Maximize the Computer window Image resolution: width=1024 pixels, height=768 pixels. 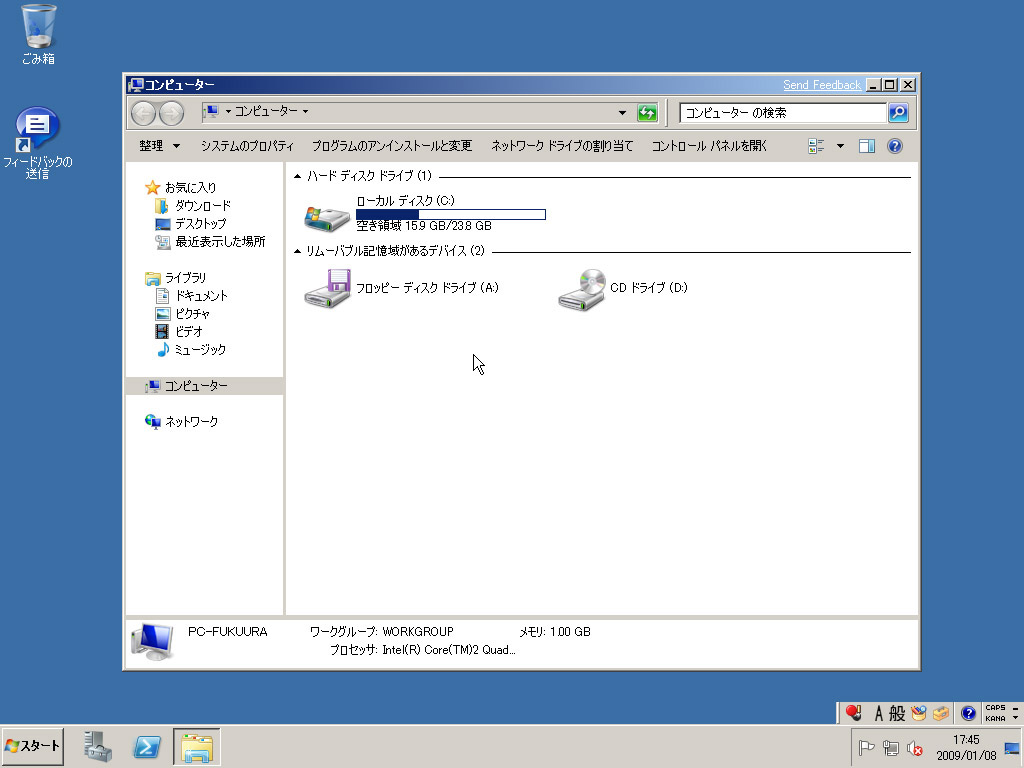(x=889, y=85)
